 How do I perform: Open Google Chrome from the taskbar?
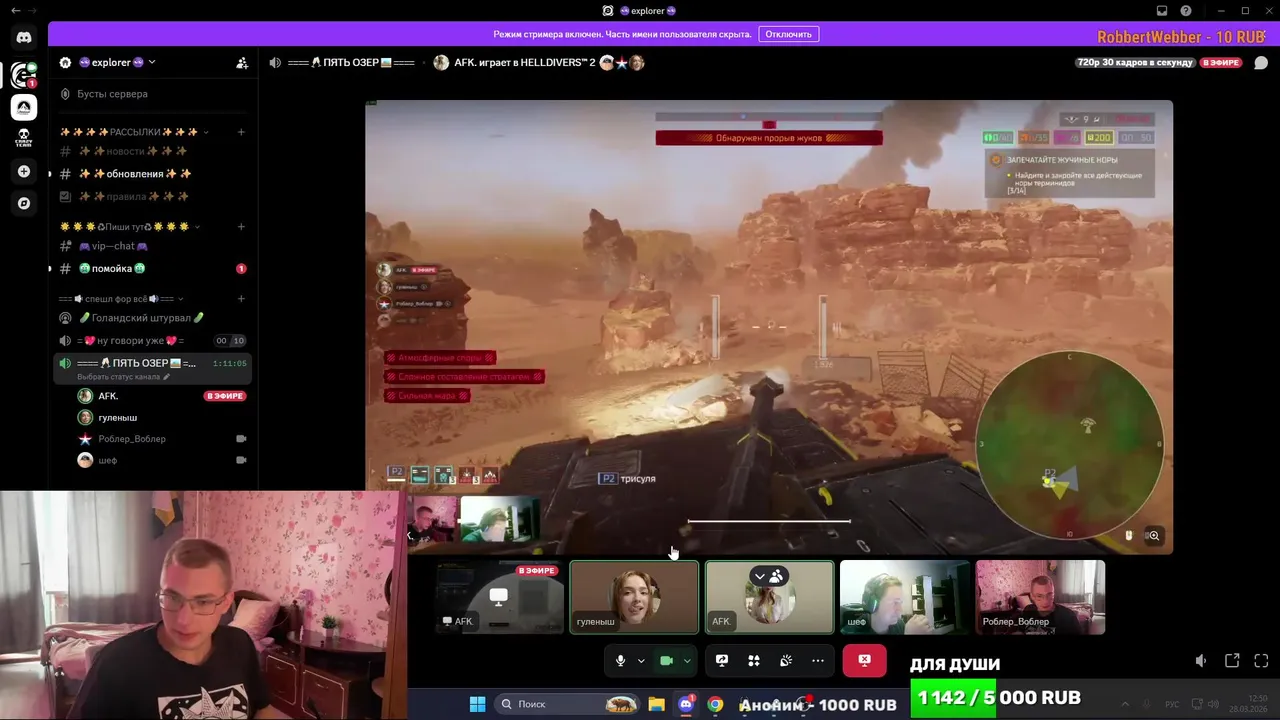pyautogui.click(x=715, y=704)
